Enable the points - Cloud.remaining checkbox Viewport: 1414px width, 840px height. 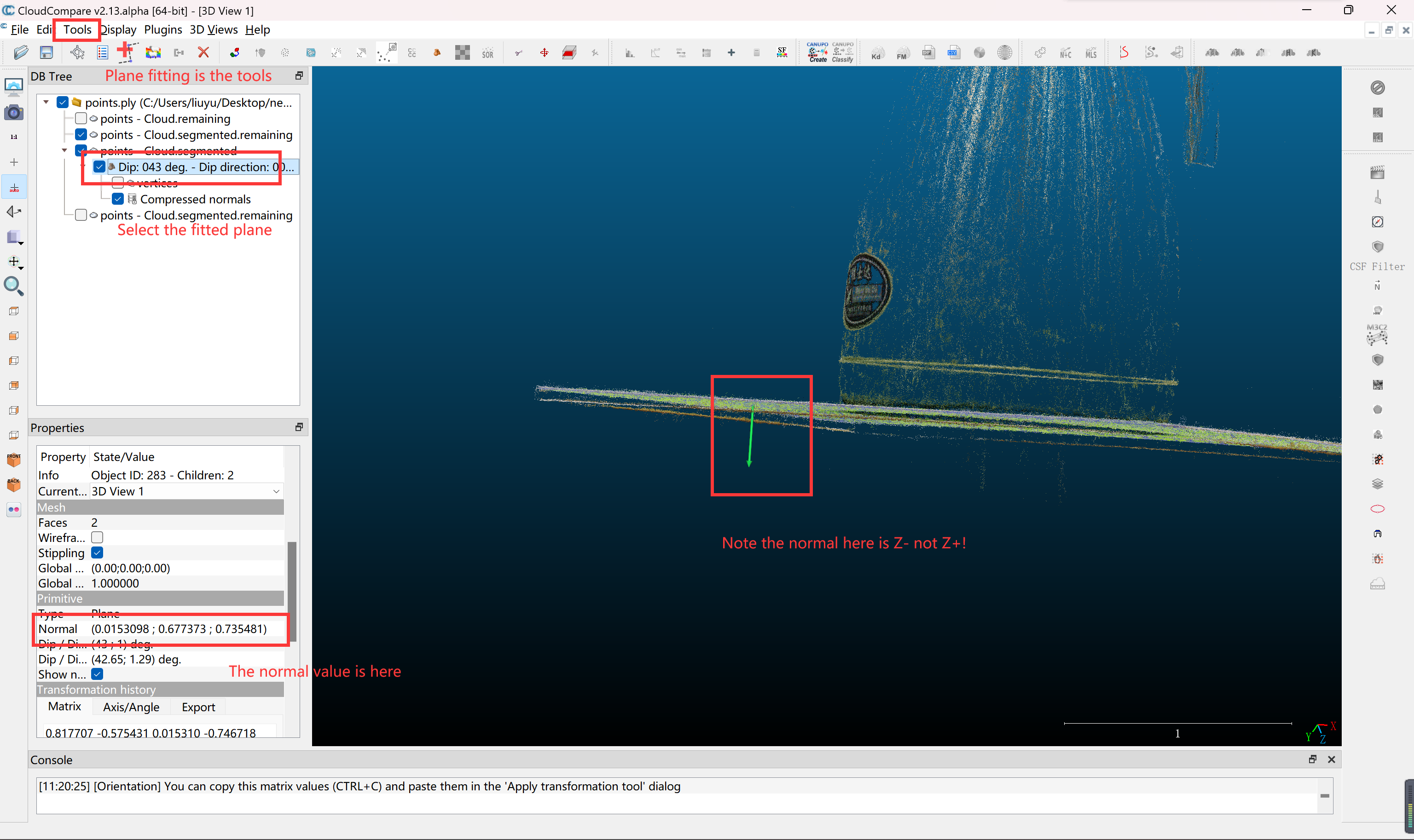81,118
